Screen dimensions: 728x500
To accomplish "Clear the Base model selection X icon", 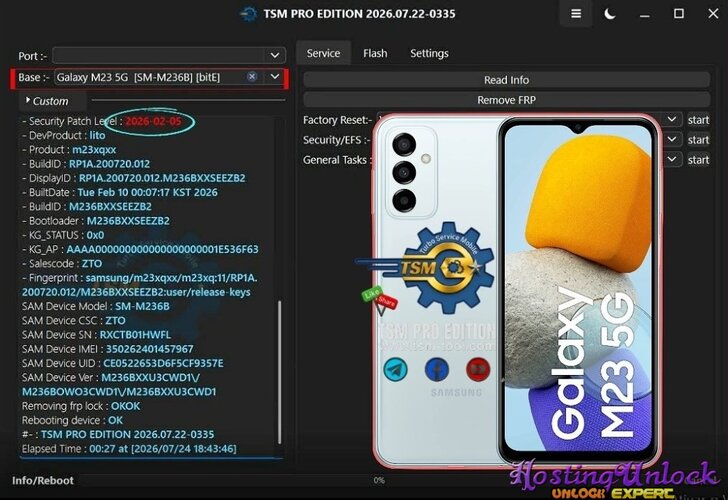I will tap(252, 77).
